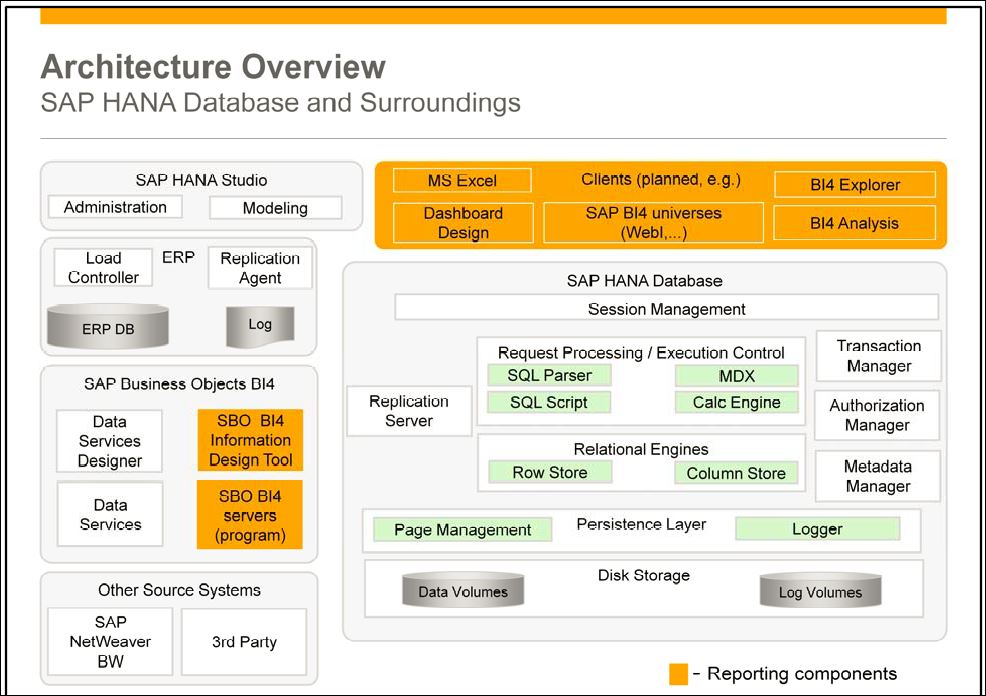Click SAP BI4 universes (WebI,...) box
This screenshot has height=696, width=986.
[x=653, y=223]
